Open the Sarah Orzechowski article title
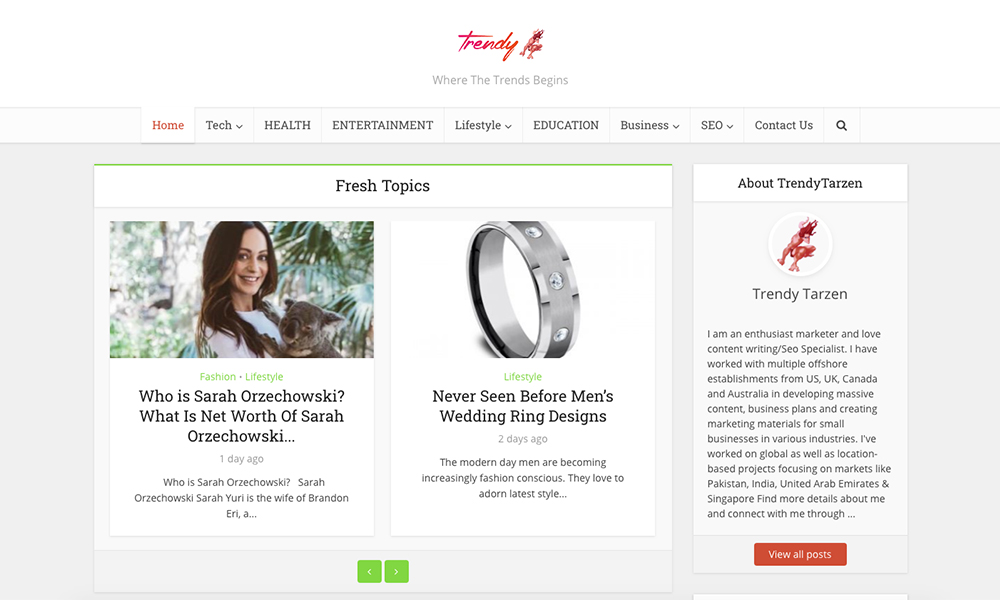 [242, 416]
